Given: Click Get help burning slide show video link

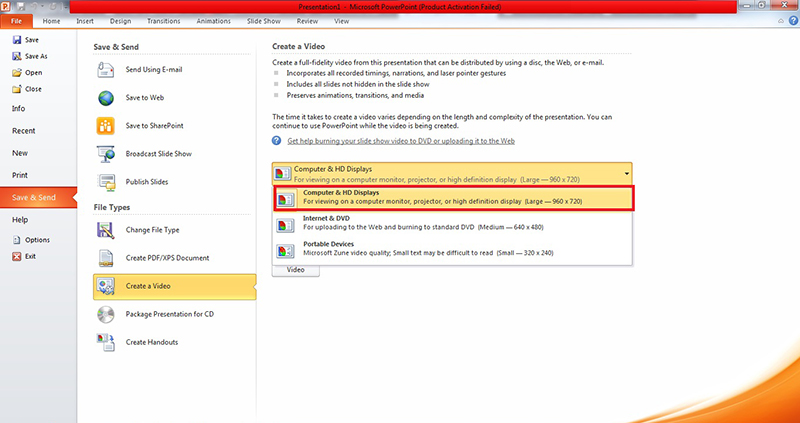Looking at the screenshot, I should coord(401,141).
